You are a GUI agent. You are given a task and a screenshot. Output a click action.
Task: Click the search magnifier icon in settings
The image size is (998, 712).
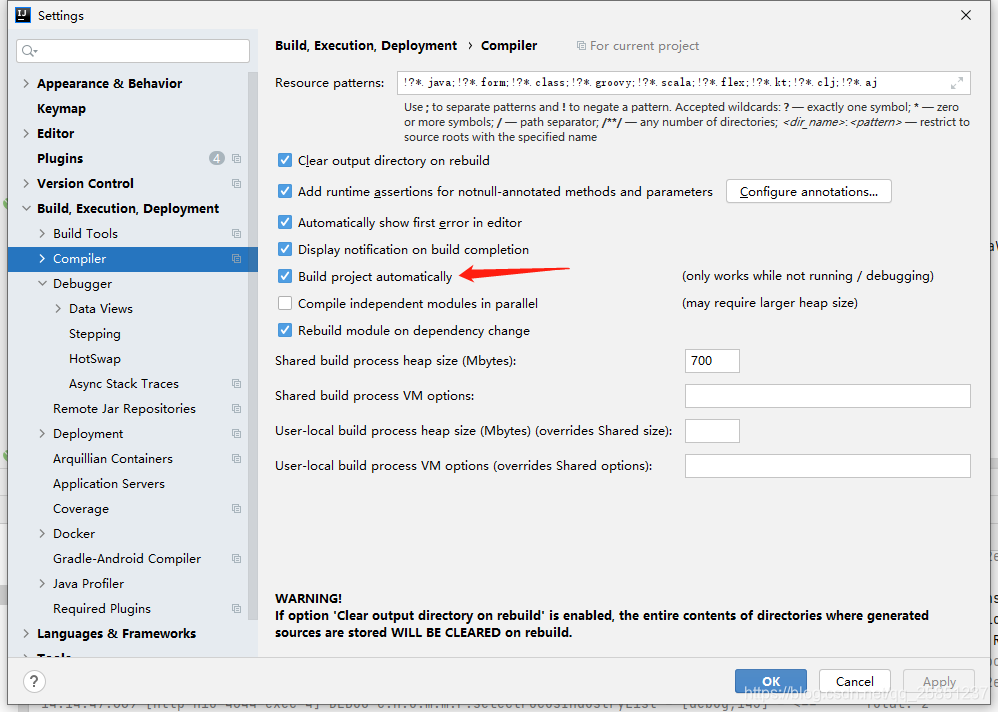point(29,51)
